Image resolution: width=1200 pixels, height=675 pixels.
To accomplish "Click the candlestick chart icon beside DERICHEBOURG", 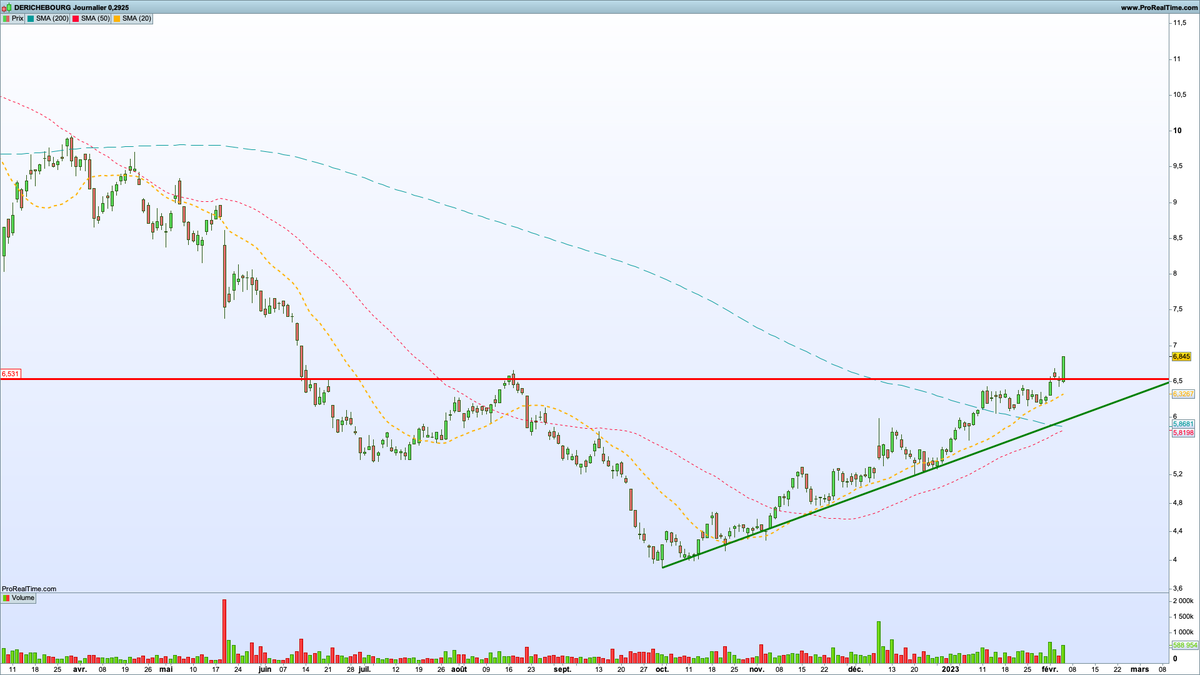I will click(6, 7).
